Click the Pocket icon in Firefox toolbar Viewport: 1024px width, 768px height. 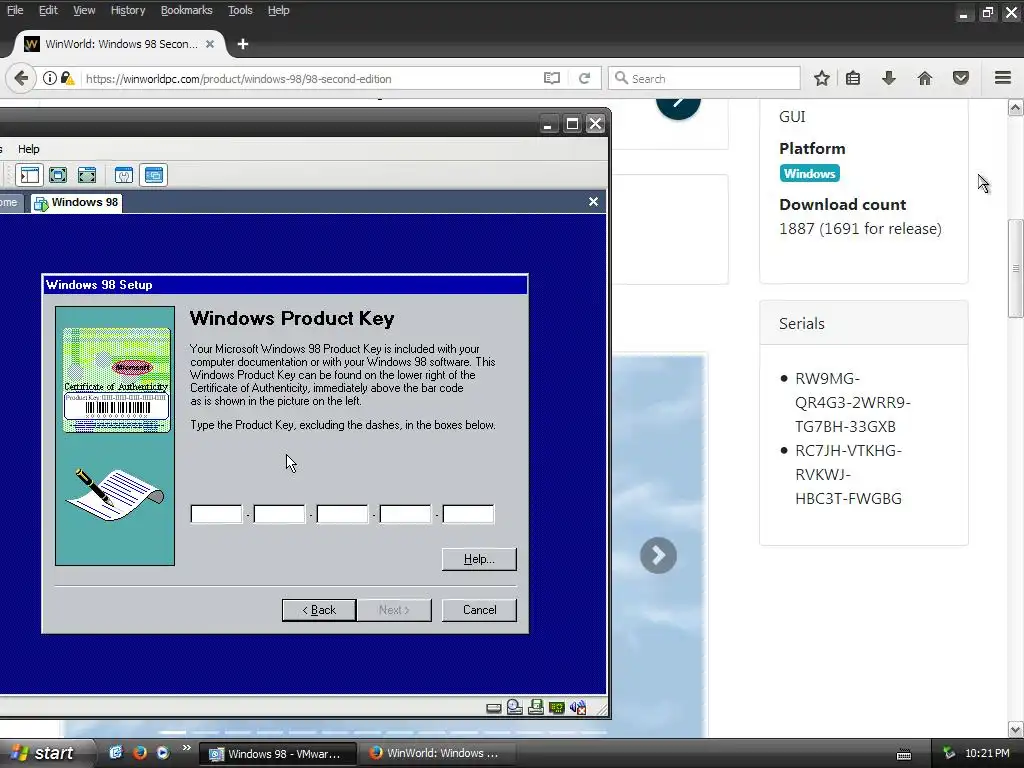click(x=961, y=78)
